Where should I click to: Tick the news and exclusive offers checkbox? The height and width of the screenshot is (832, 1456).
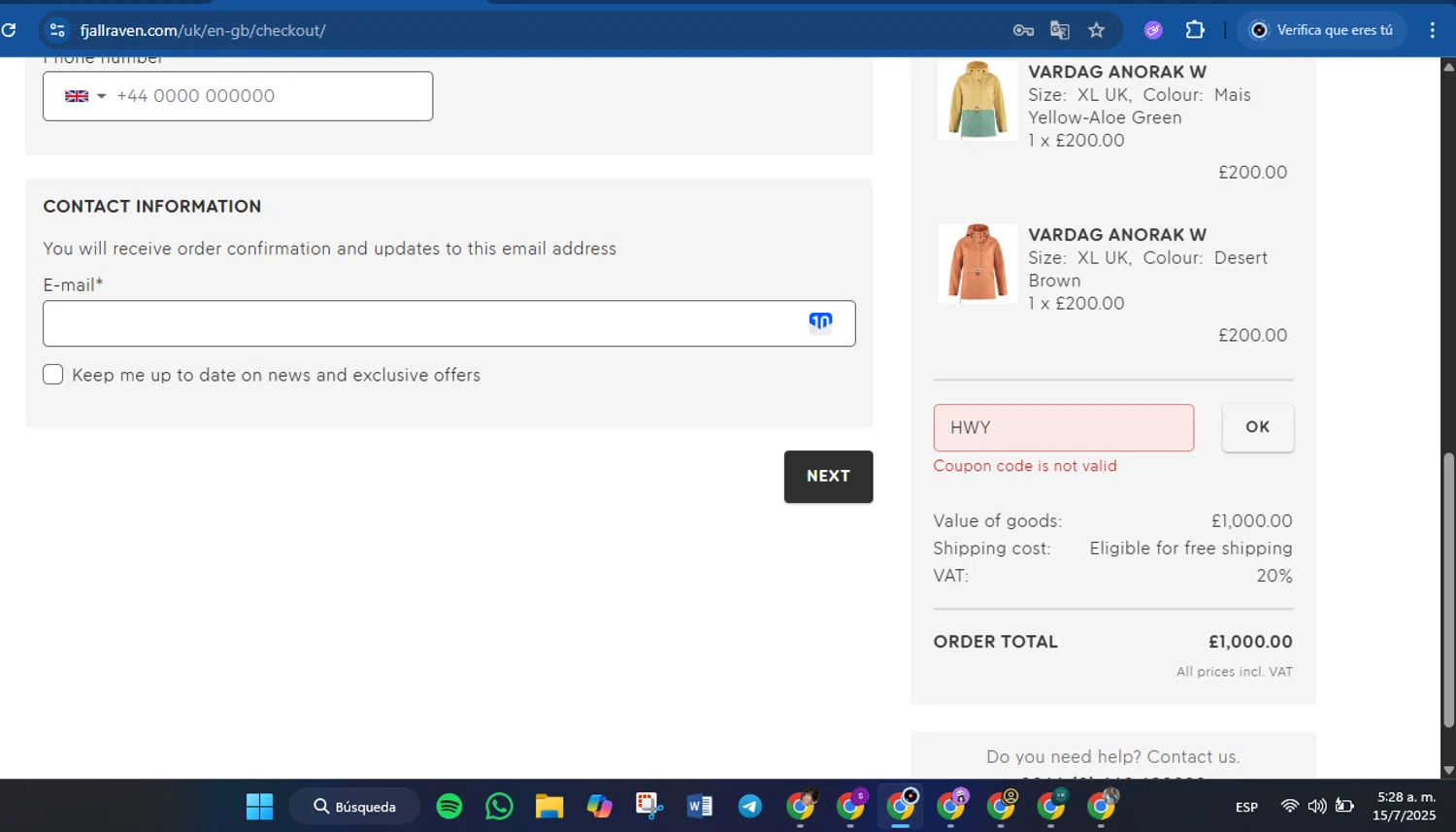tap(53, 375)
